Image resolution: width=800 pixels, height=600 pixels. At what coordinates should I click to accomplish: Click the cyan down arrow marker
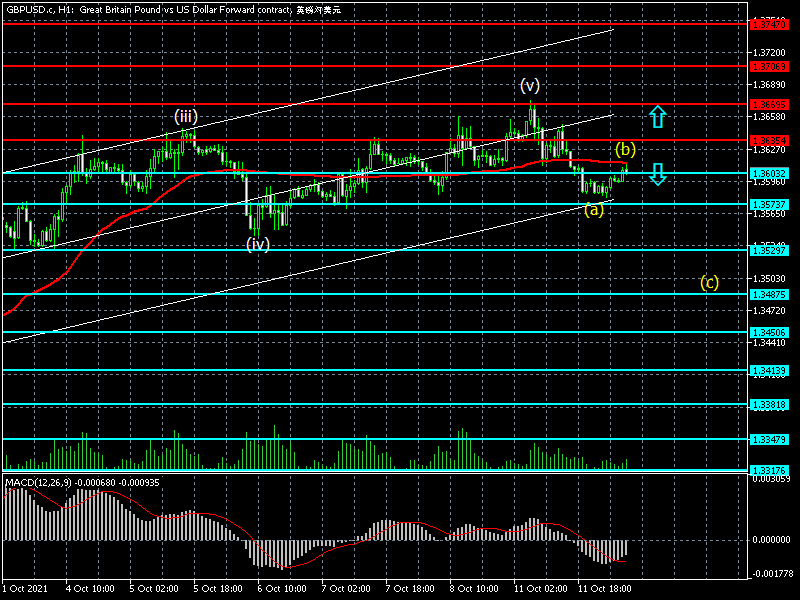(x=657, y=175)
